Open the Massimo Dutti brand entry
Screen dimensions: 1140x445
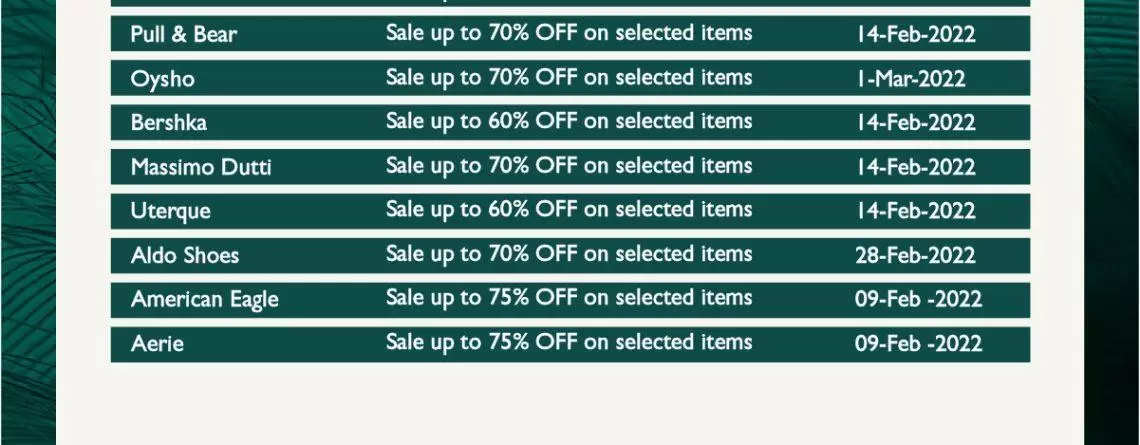[x=201, y=167]
